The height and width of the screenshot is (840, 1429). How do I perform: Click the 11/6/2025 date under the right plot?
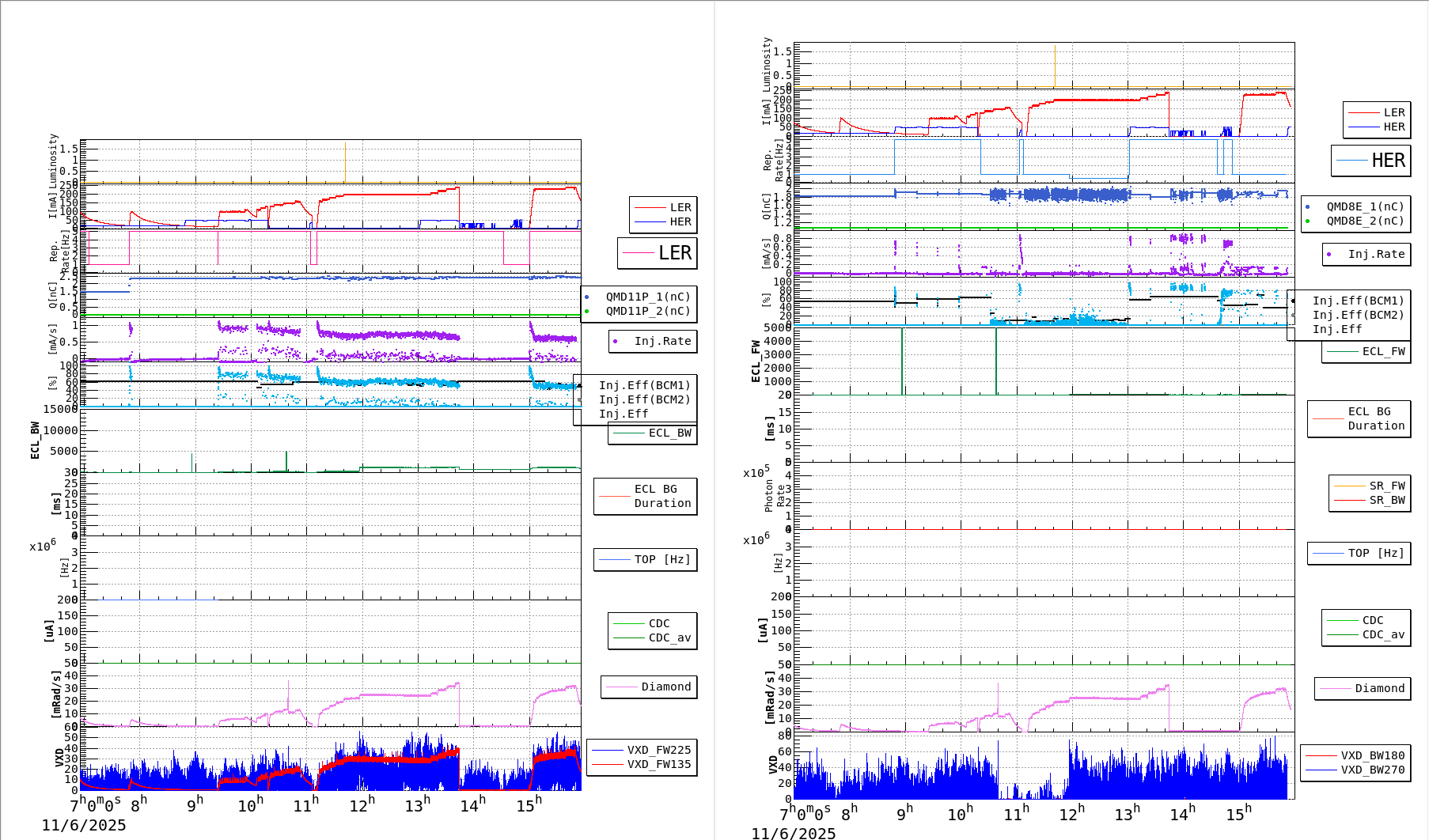coord(793,833)
